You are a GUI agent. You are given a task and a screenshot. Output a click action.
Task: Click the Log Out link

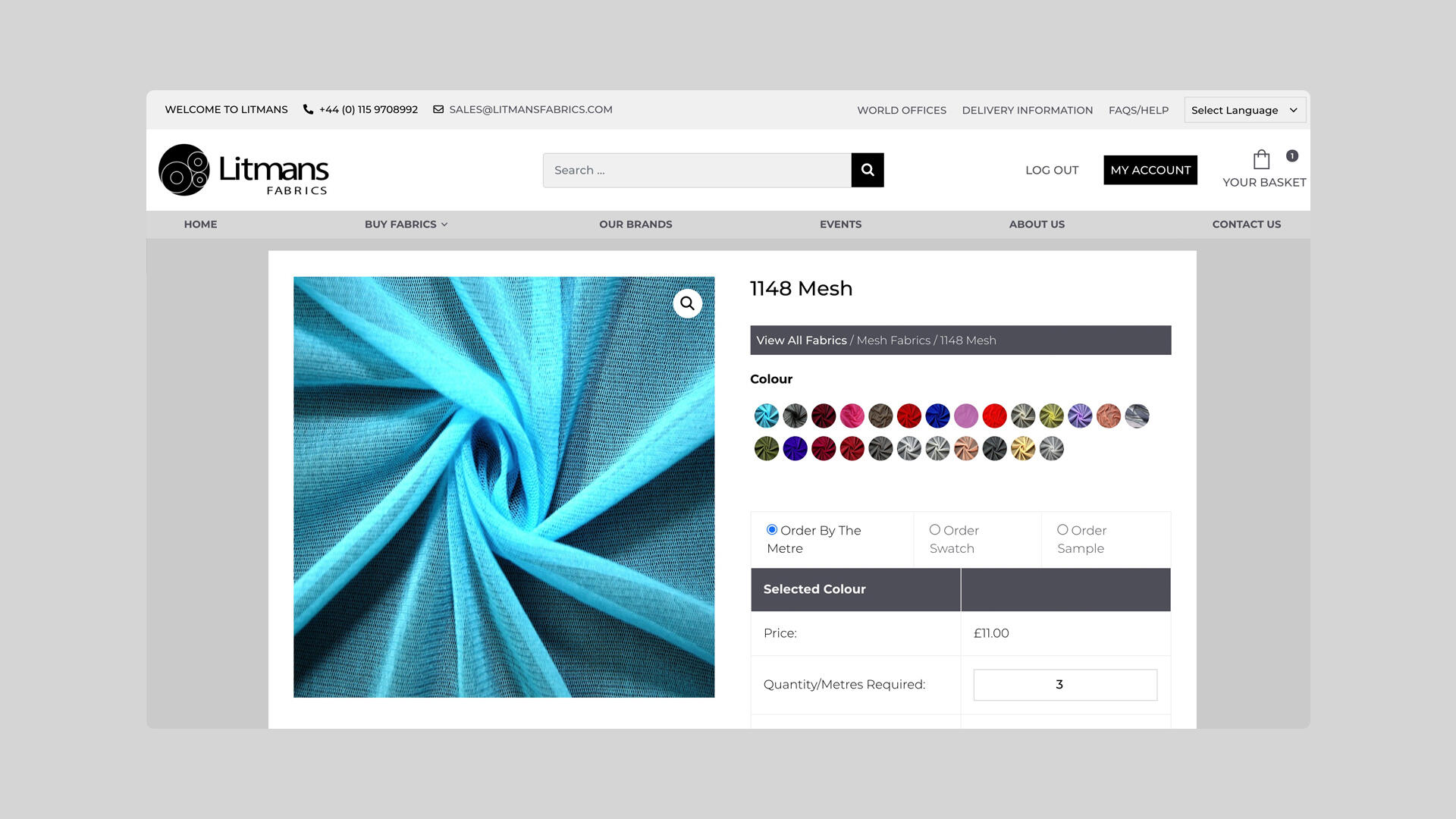(1051, 170)
